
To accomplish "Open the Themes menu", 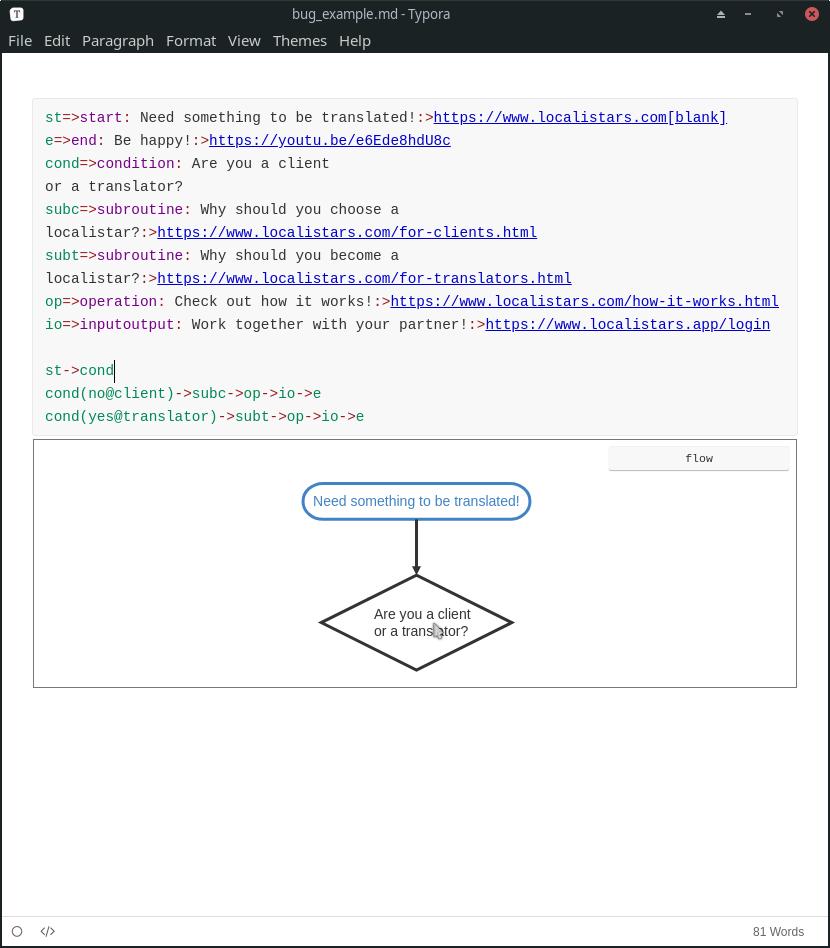I will point(300,41).
